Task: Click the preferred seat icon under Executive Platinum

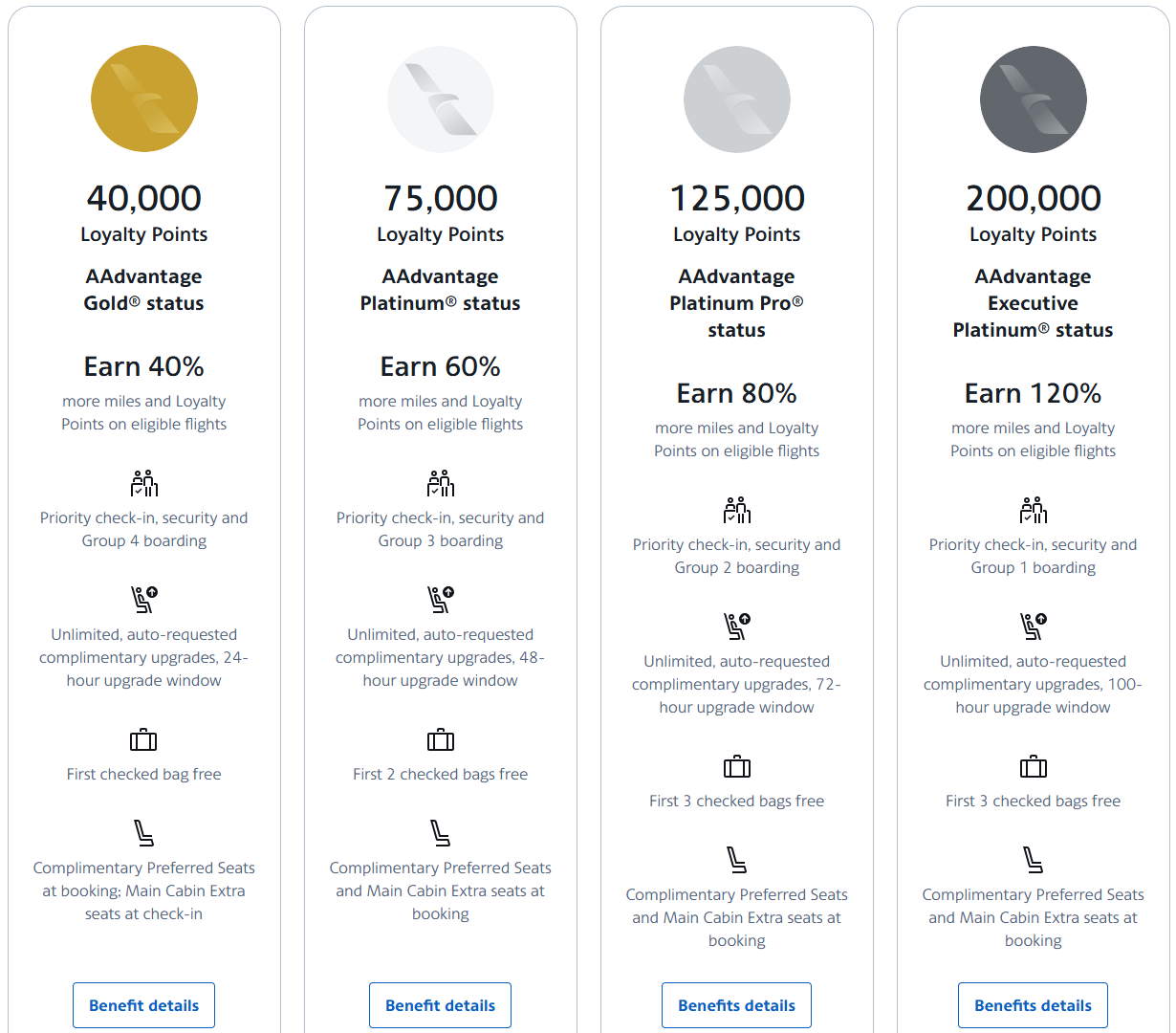Action: pyautogui.click(x=1033, y=859)
